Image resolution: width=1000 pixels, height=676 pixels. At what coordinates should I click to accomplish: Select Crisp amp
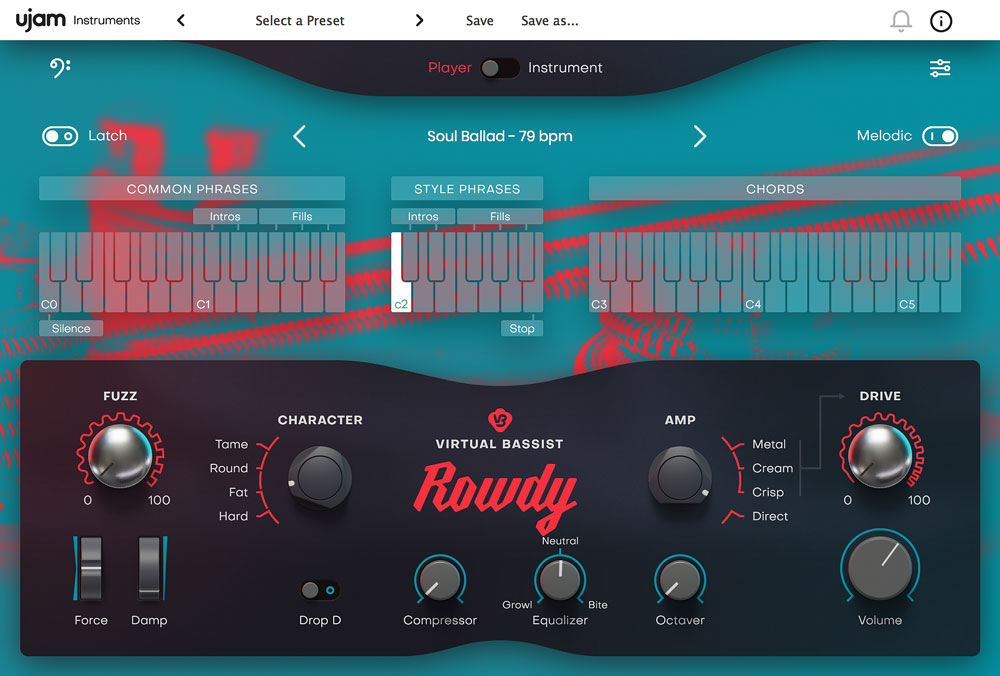pos(767,492)
